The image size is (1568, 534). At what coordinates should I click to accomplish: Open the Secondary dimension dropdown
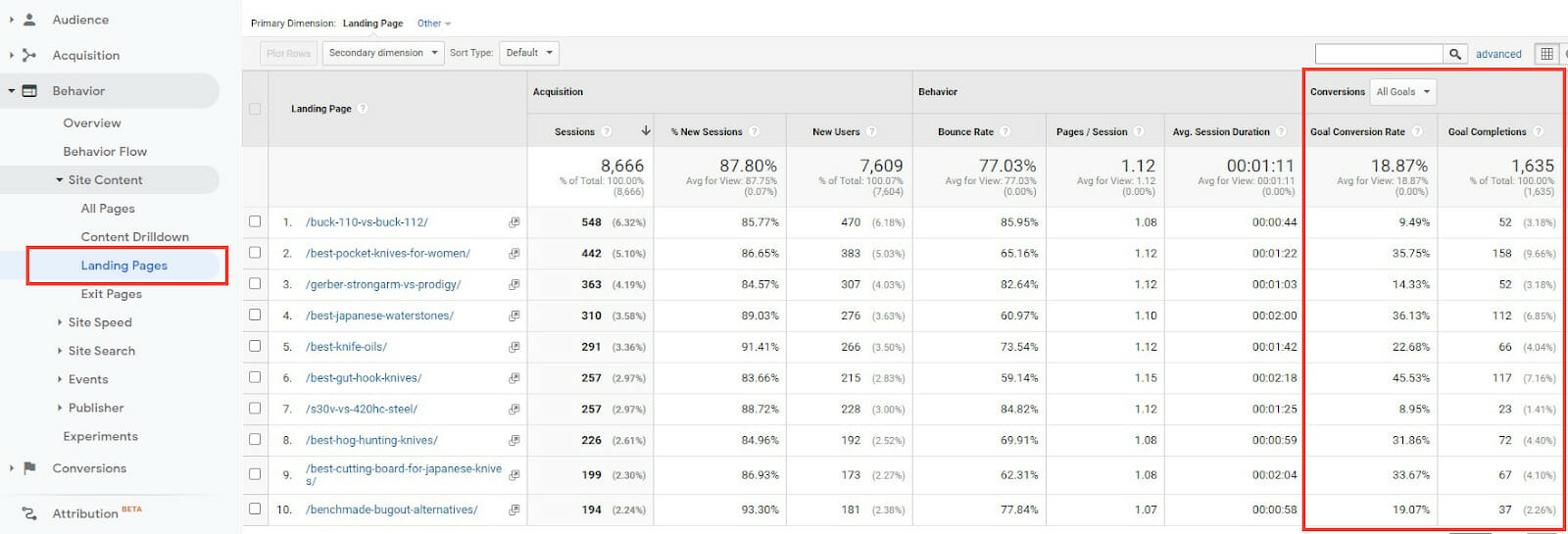click(x=383, y=53)
